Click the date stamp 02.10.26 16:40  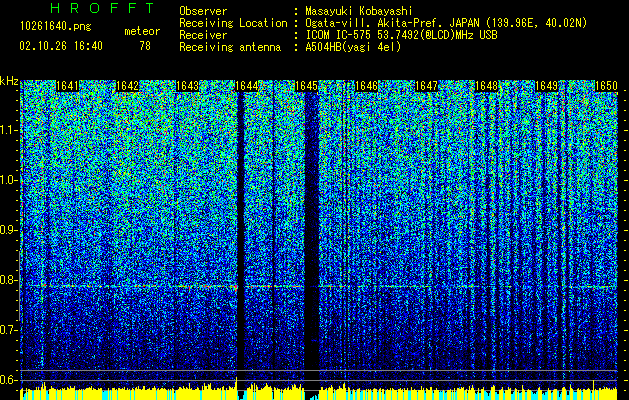coord(61,46)
